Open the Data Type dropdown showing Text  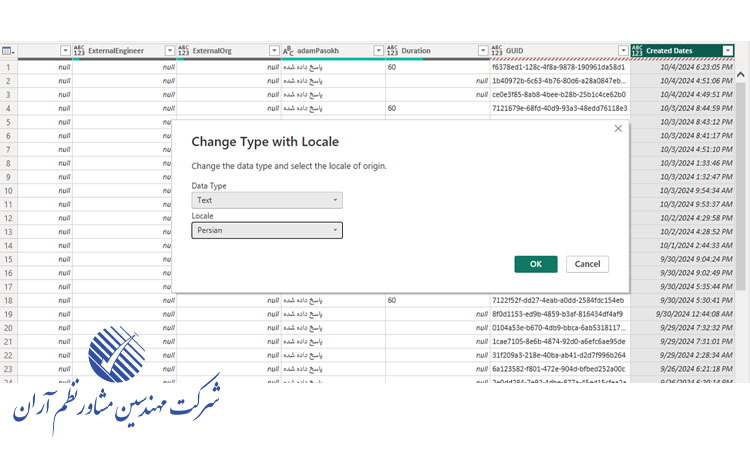pos(267,200)
